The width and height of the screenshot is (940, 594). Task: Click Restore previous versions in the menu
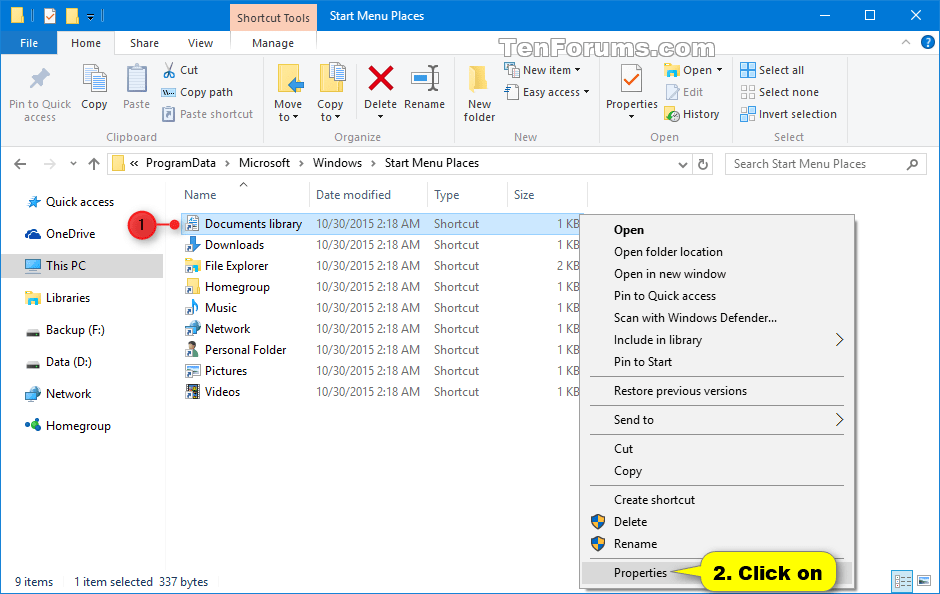[x=683, y=390]
